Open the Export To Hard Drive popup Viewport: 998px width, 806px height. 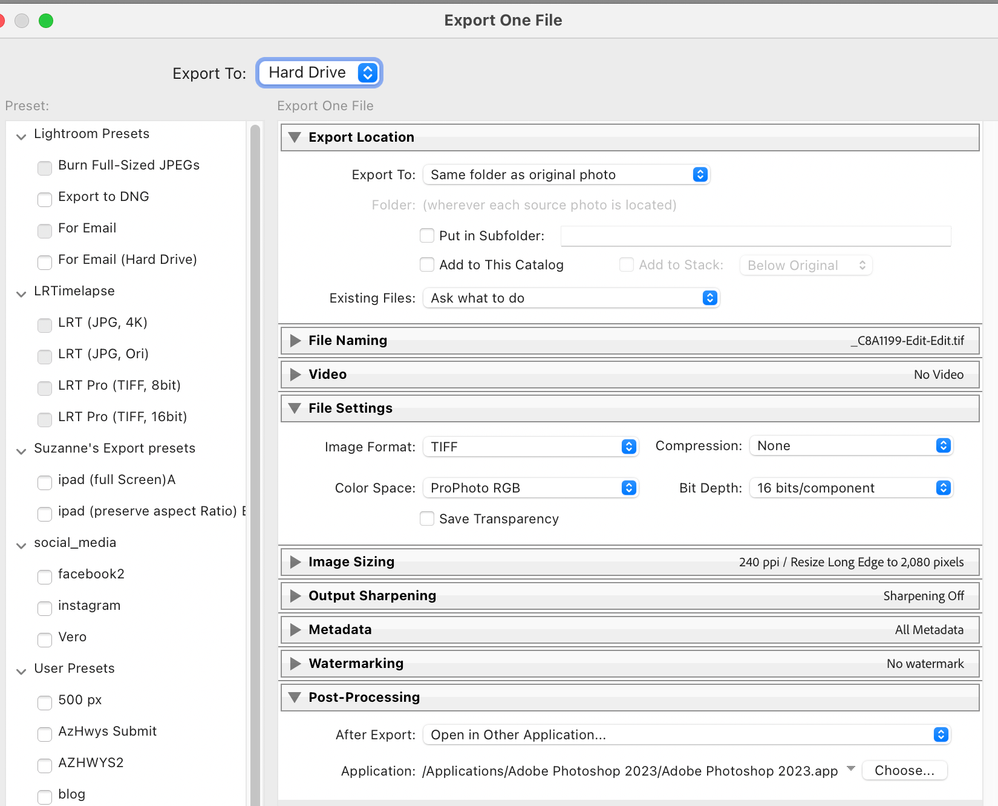click(319, 73)
